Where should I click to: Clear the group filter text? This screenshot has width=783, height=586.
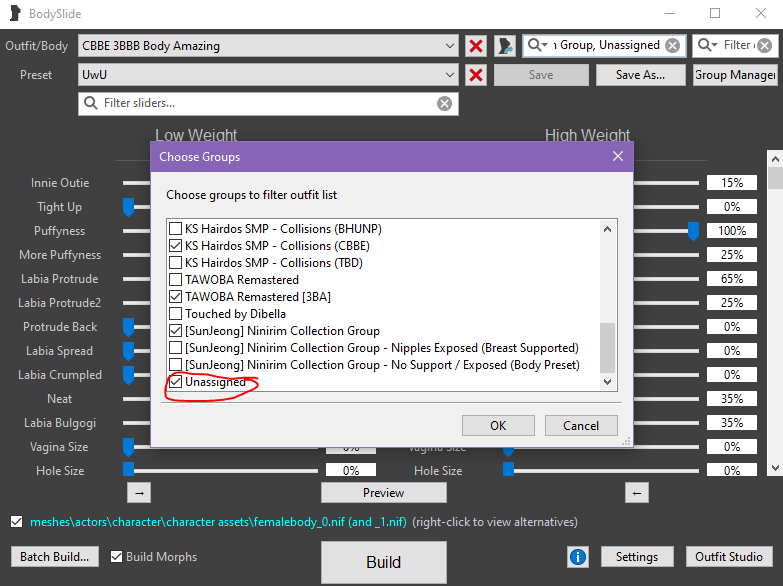click(673, 46)
